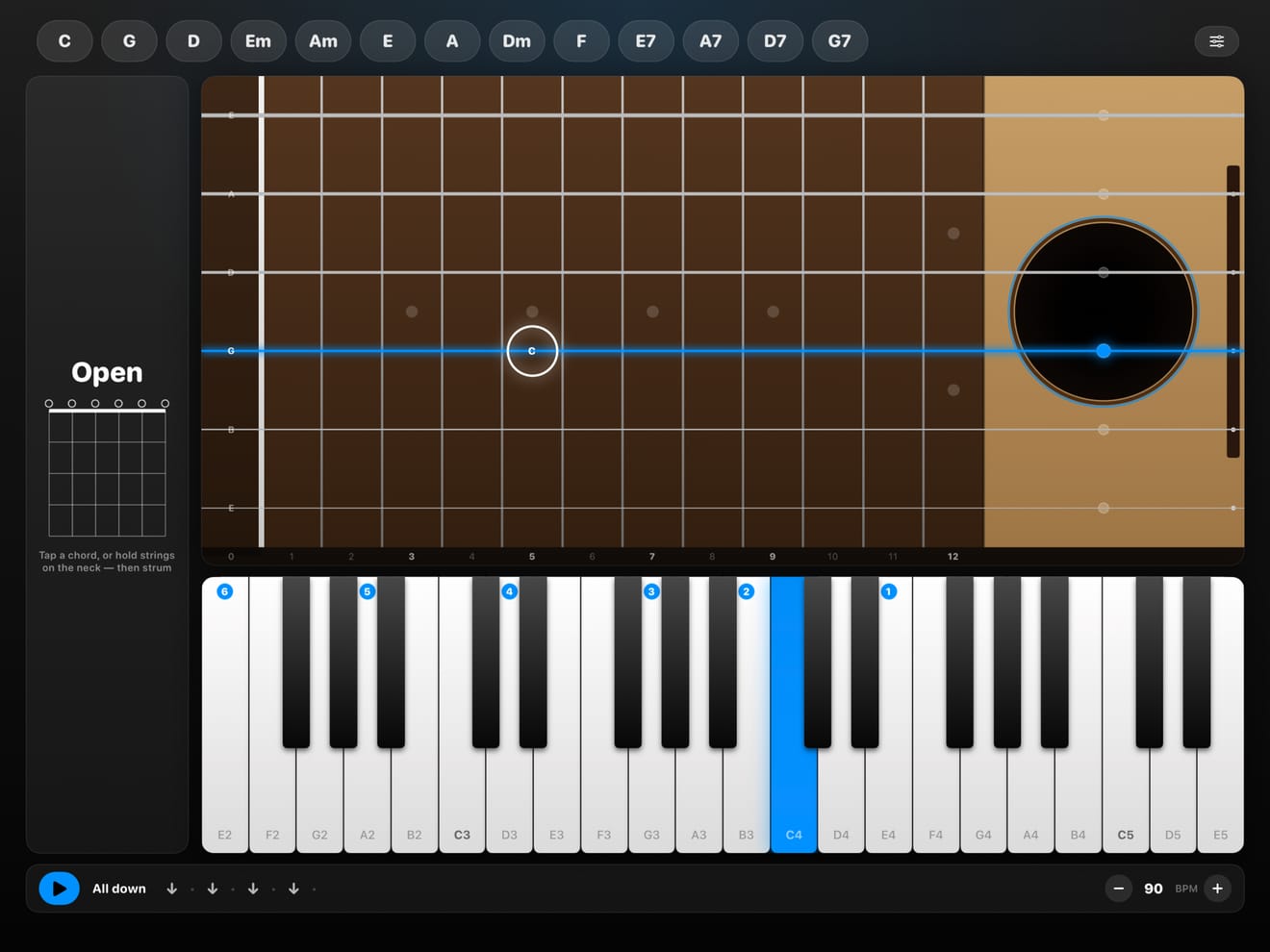Viewport: 1270px width, 952px height.
Task: Click string marker 5 on the keyboard
Action: (x=367, y=591)
